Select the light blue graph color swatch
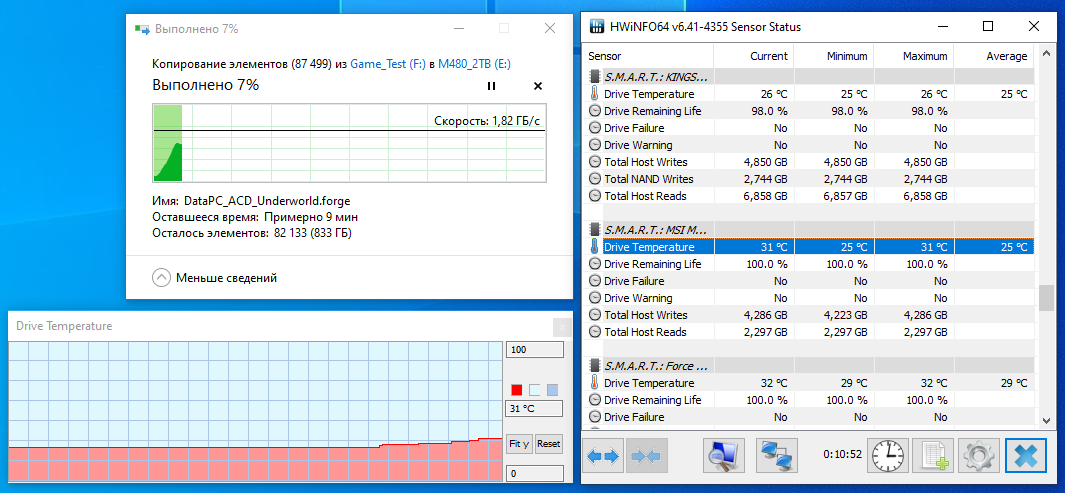The height and width of the screenshot is (493, 1065). click(x=553, y=390)
